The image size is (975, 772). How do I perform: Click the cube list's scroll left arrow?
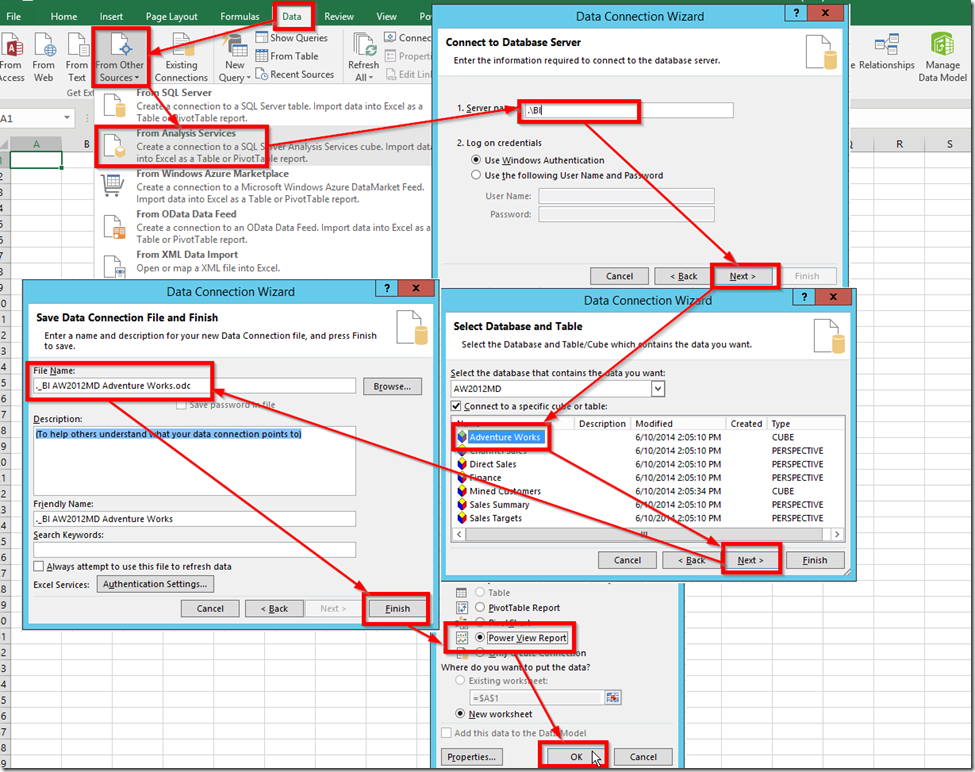pyautogui.click(x=460, y=535)
